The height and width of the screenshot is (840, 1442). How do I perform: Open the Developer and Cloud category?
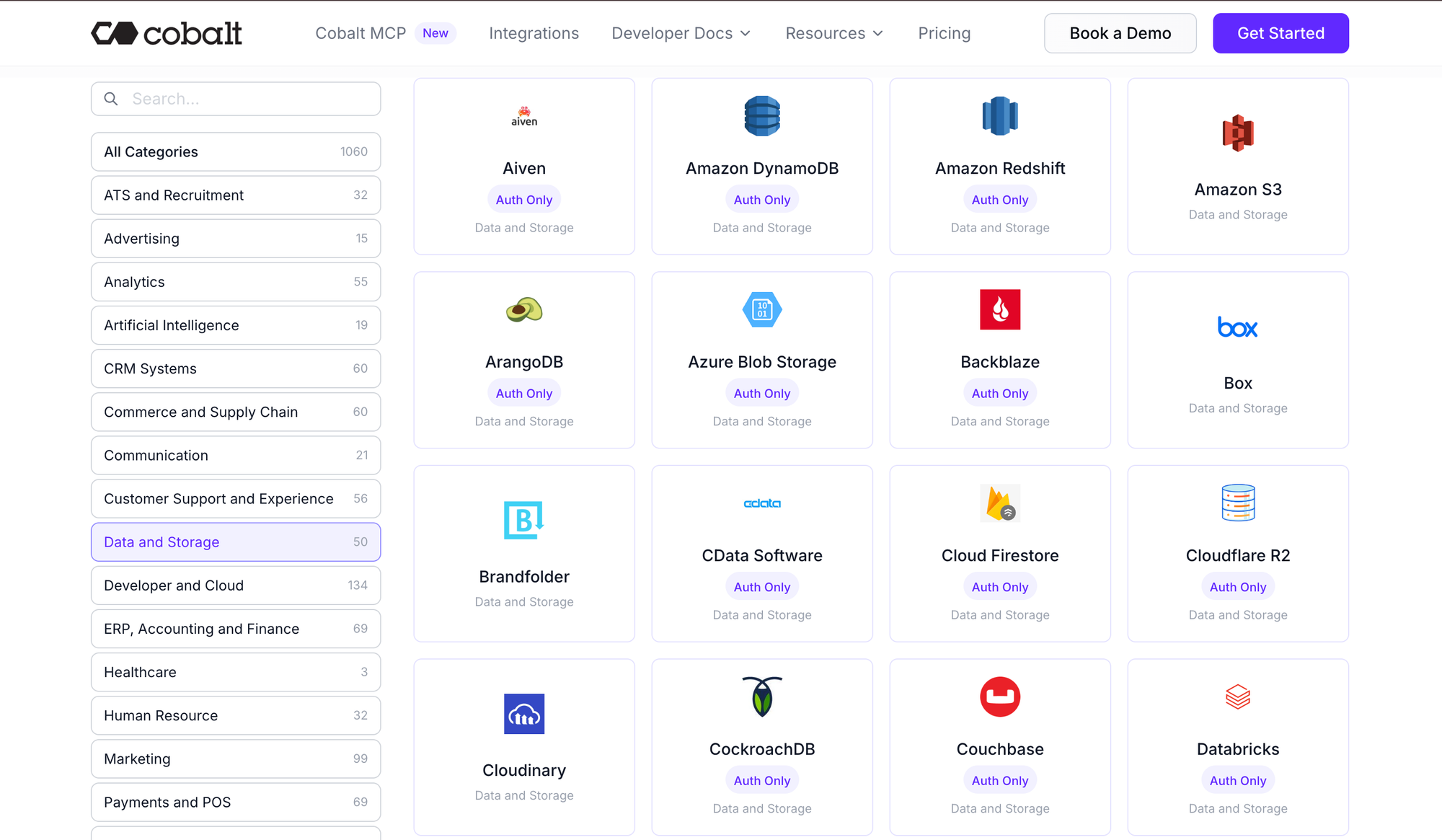click(x=236, y=585)
